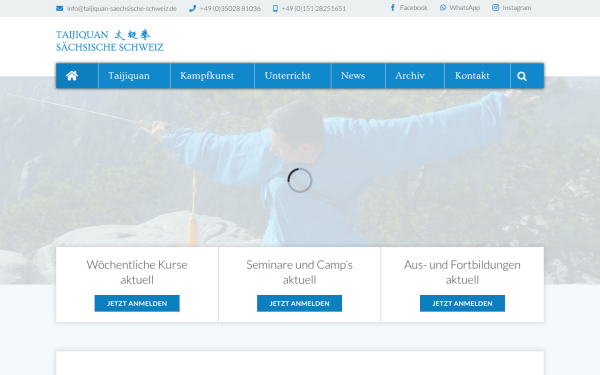The height and width of the screenshot is (375, 600).
Task: Click Jetzt Anmelden under Aus- und Fortbildungen
Action: 462,303
